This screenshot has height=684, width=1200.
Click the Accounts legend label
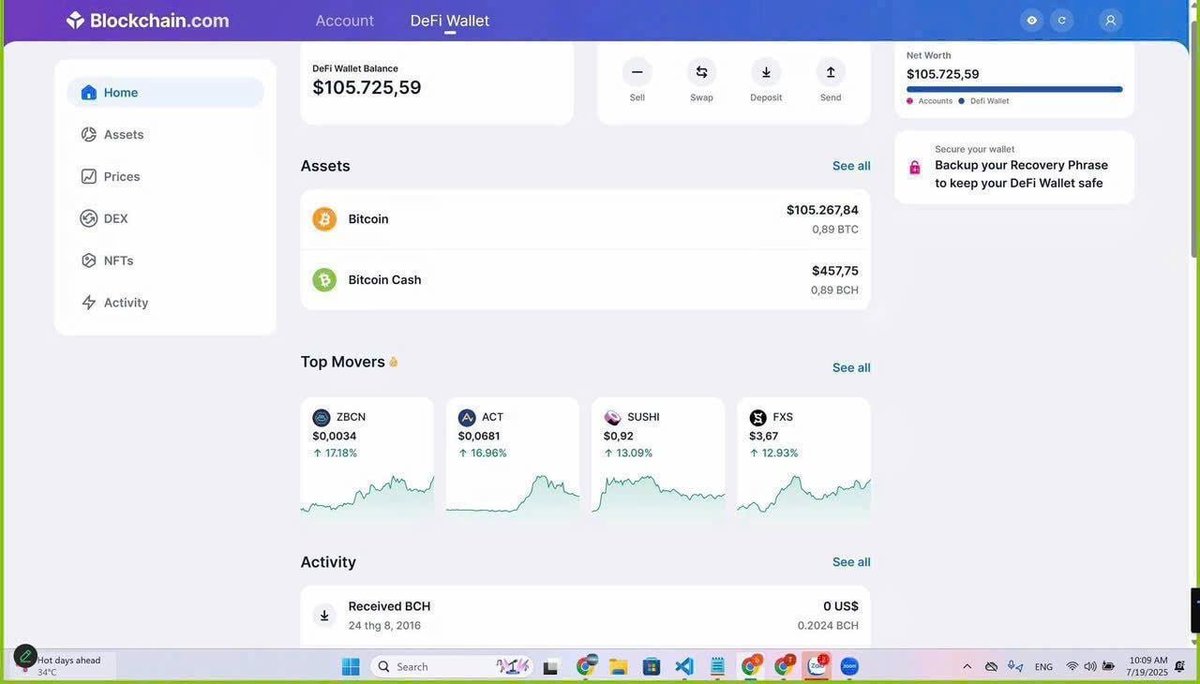935,101
